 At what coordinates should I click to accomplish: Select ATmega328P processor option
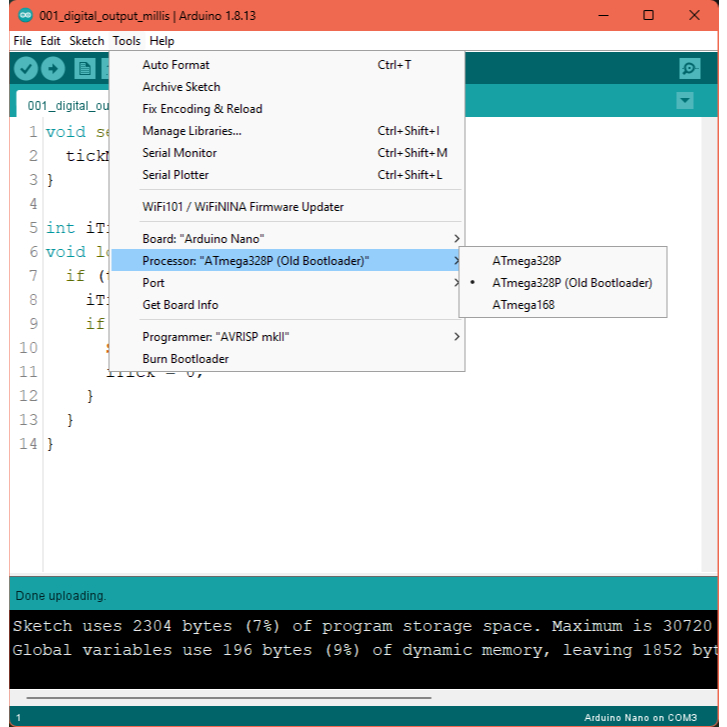click(526, 260)
